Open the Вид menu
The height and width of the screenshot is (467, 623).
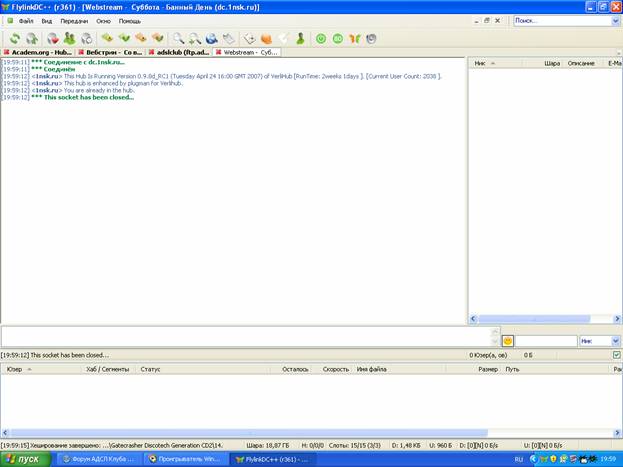[x=47, y=21]
